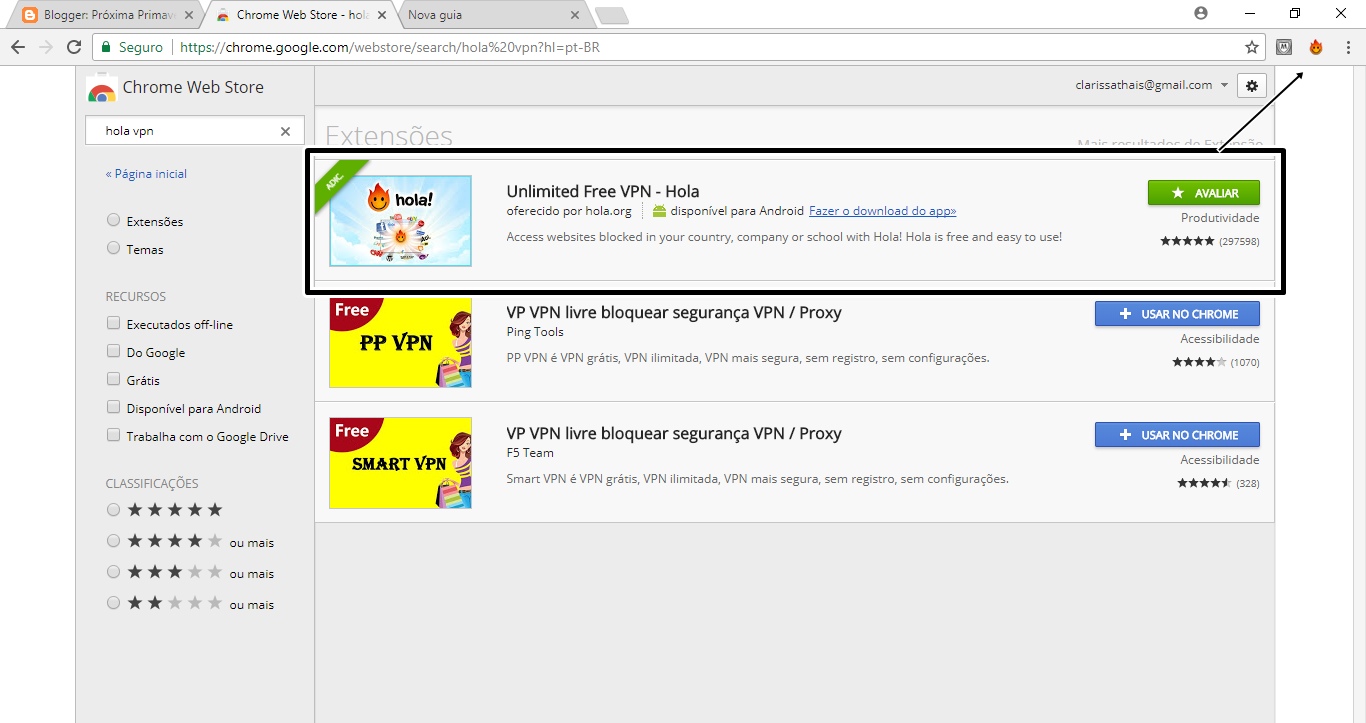Open the PP VPN thumbnail image
Image resolution: width=1366 pixels, height=723 pixels.
tap(400, 342)
